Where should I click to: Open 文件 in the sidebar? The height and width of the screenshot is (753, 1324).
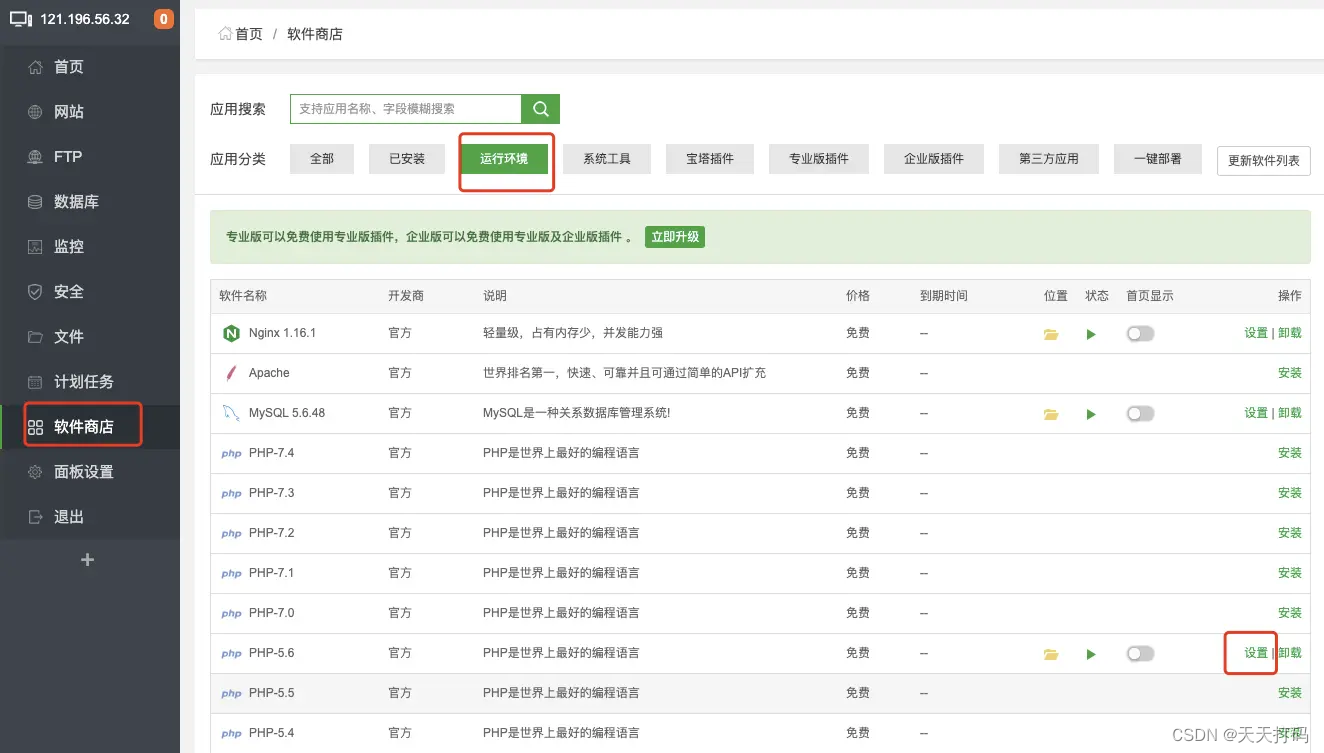click(x=90, y=337)
